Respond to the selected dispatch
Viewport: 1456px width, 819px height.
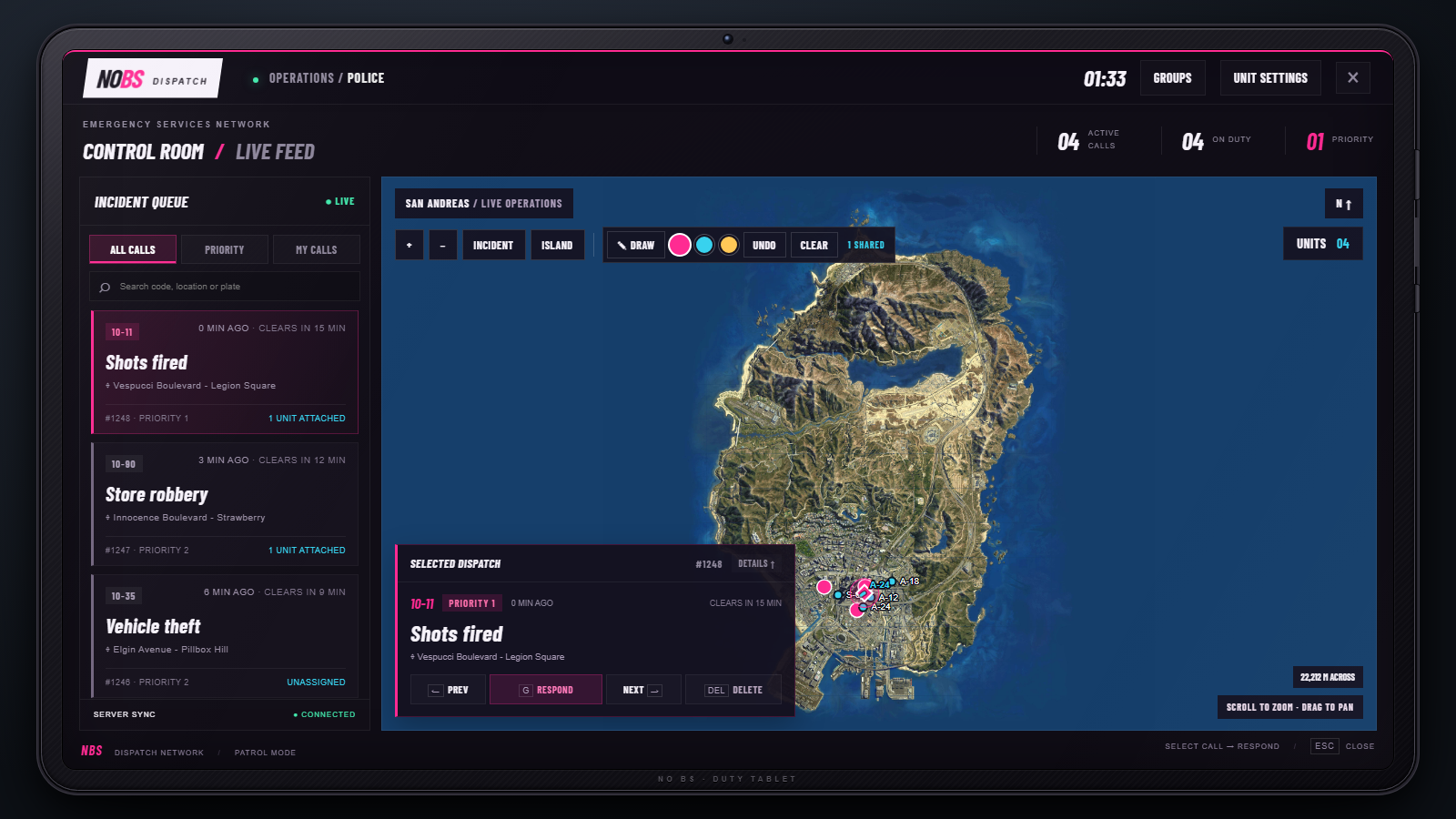546,690
